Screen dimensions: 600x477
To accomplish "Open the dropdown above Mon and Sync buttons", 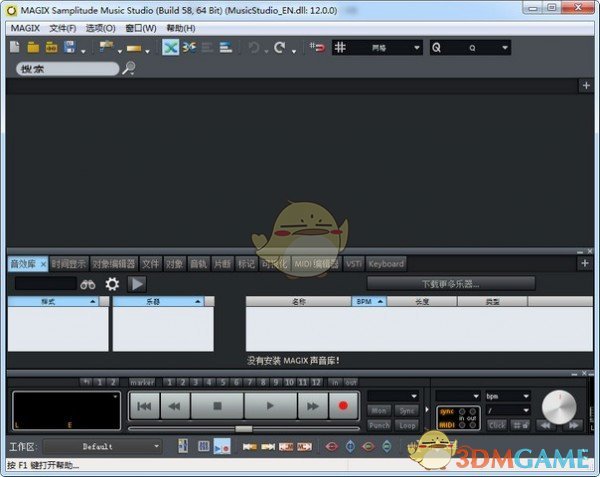I will coord(393,396).
